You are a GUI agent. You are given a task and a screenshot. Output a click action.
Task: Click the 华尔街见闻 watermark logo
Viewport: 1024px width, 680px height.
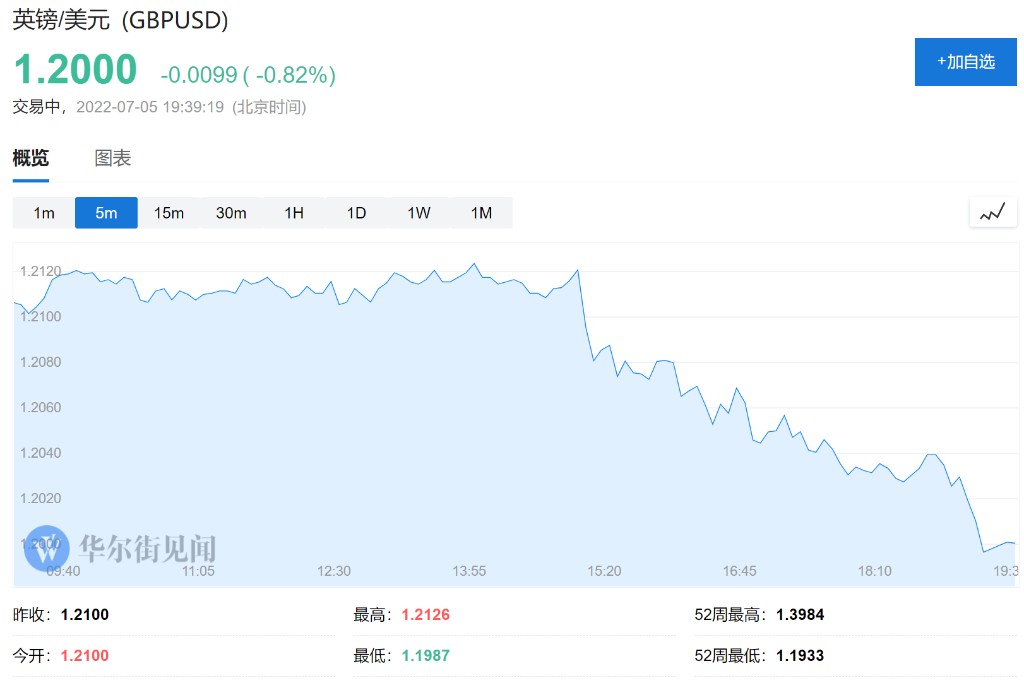point(121,547)
